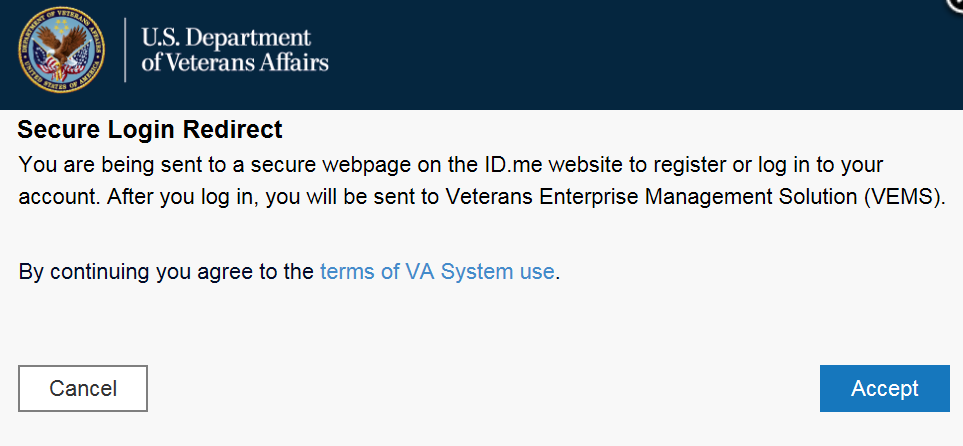Click the dark blue header banner background
Screen dimensions: 963x446
point(620,55)
